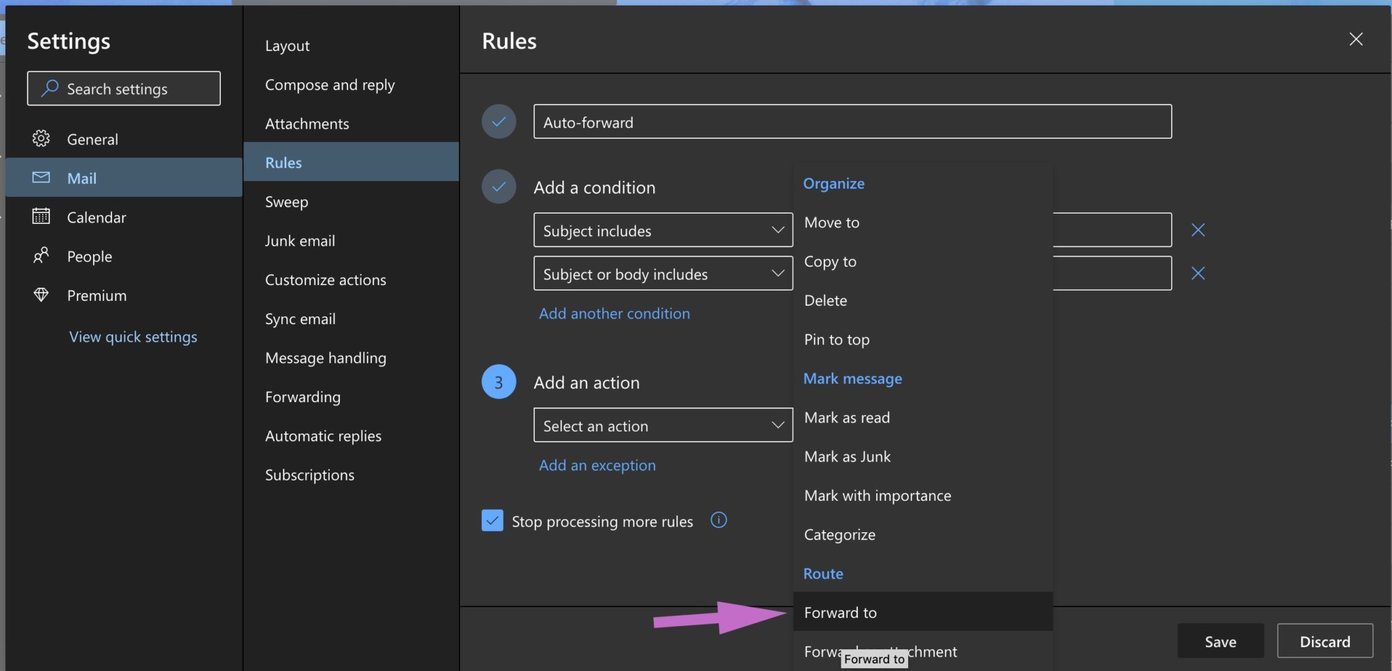
Task: Click the Save button
Action: pyautogui.click(x=1220, y=641)
